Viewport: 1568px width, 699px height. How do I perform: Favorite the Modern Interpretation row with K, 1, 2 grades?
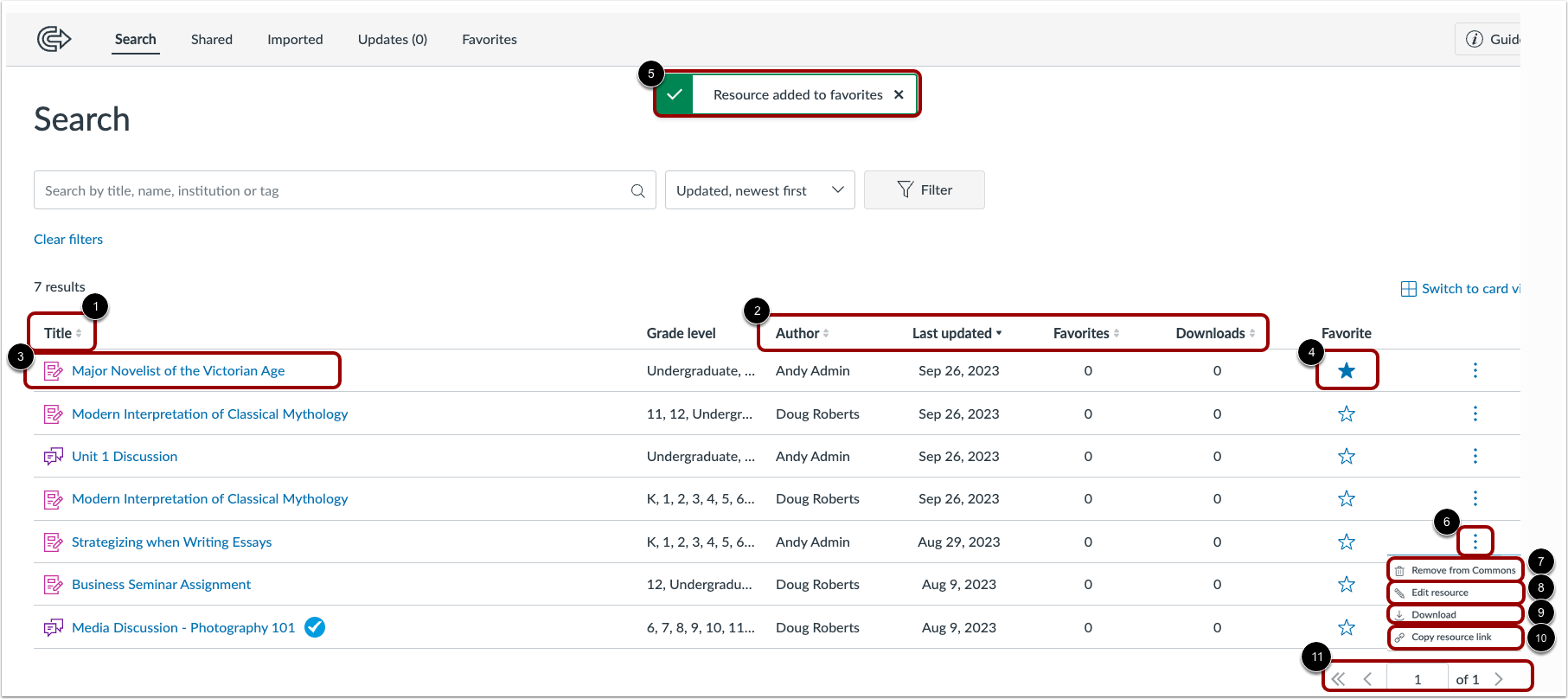pos(1346,498)
